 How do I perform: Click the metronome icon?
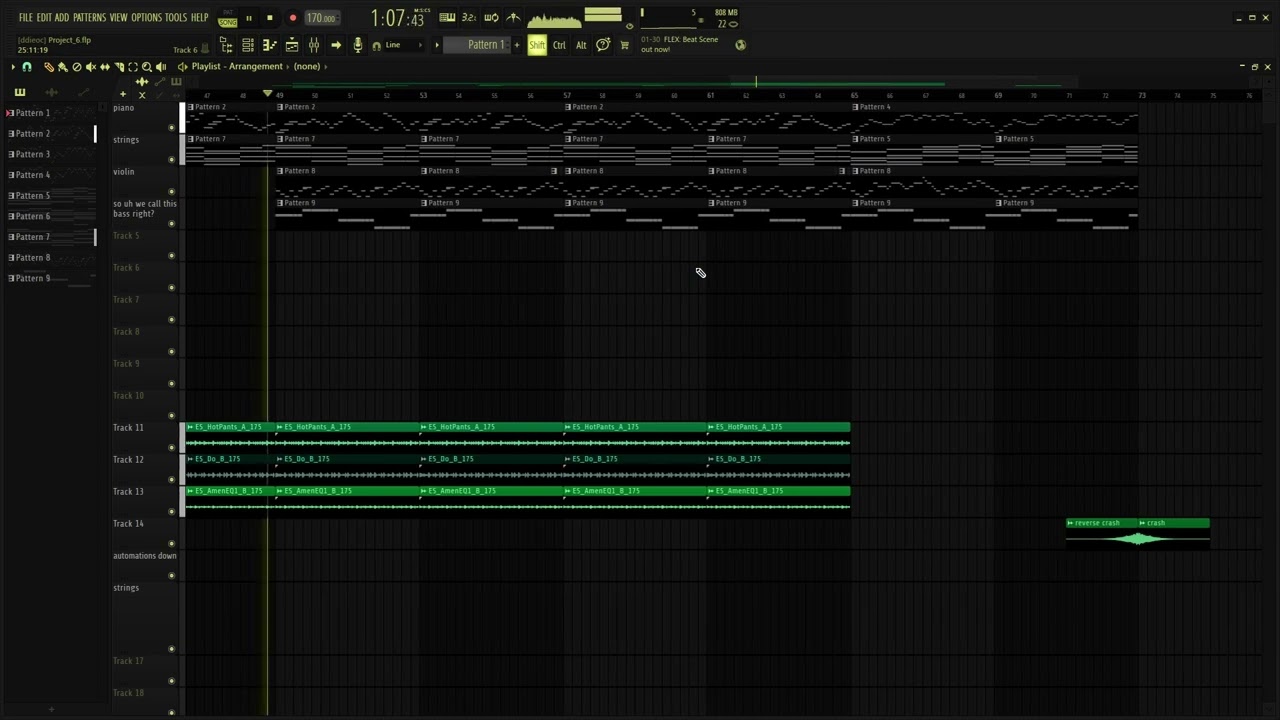coord(513,18)
